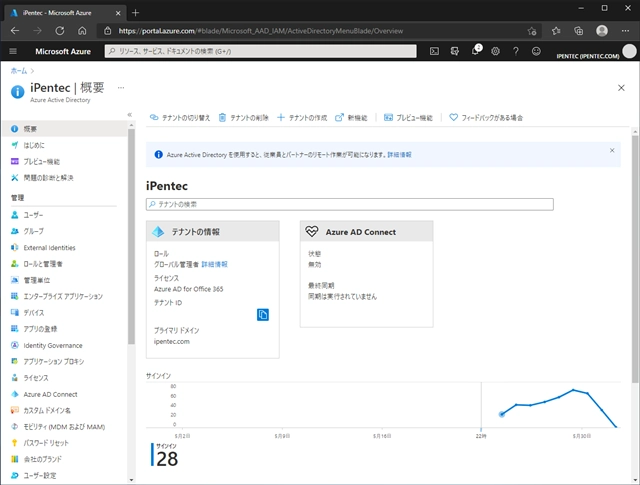Click フィードバックがある場合 in the toolbar
The width and height of the screenshot is (640, 485).
(486, 118)
